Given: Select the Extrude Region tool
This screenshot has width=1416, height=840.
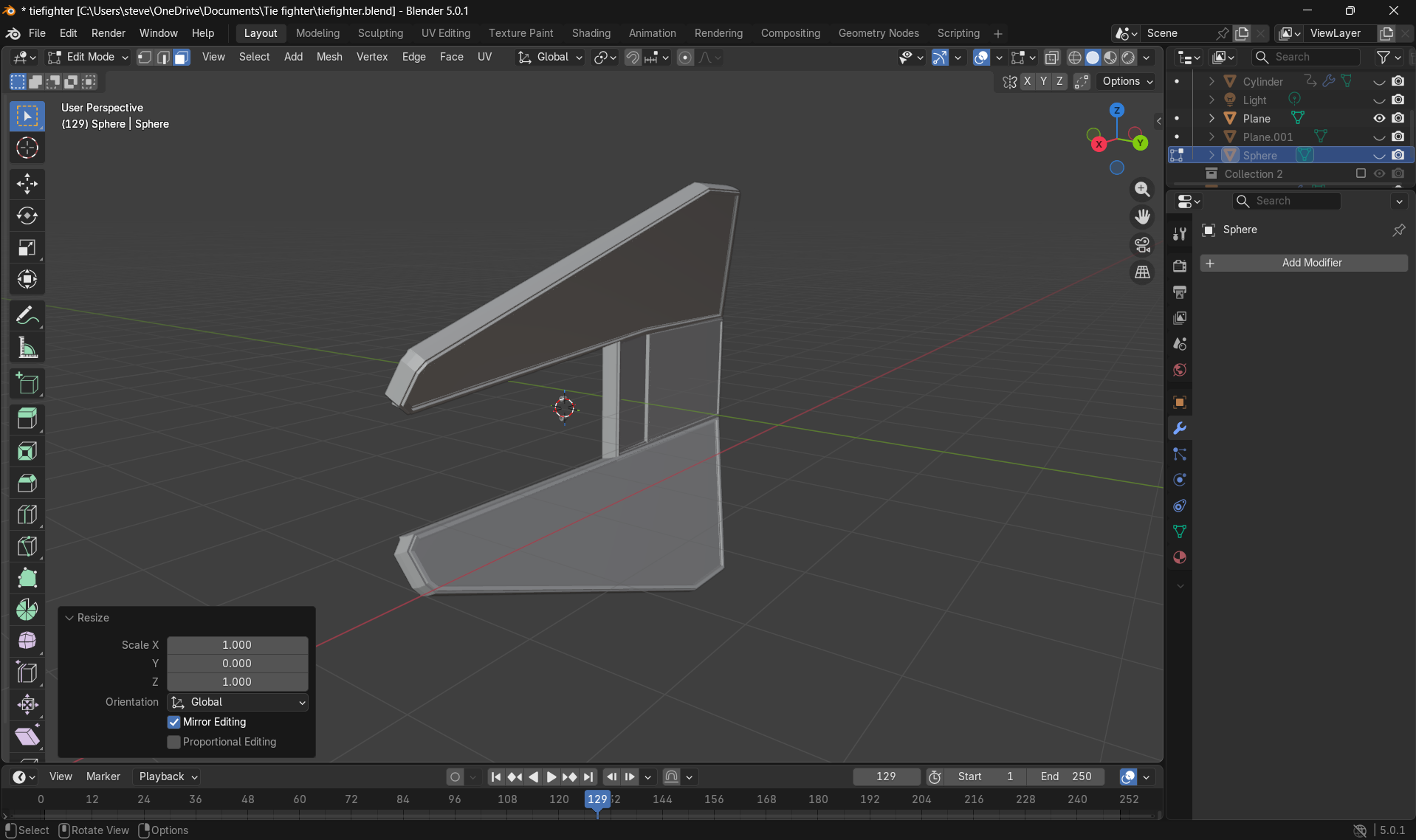Looking at the screenshot, I should tap(27, 419).
